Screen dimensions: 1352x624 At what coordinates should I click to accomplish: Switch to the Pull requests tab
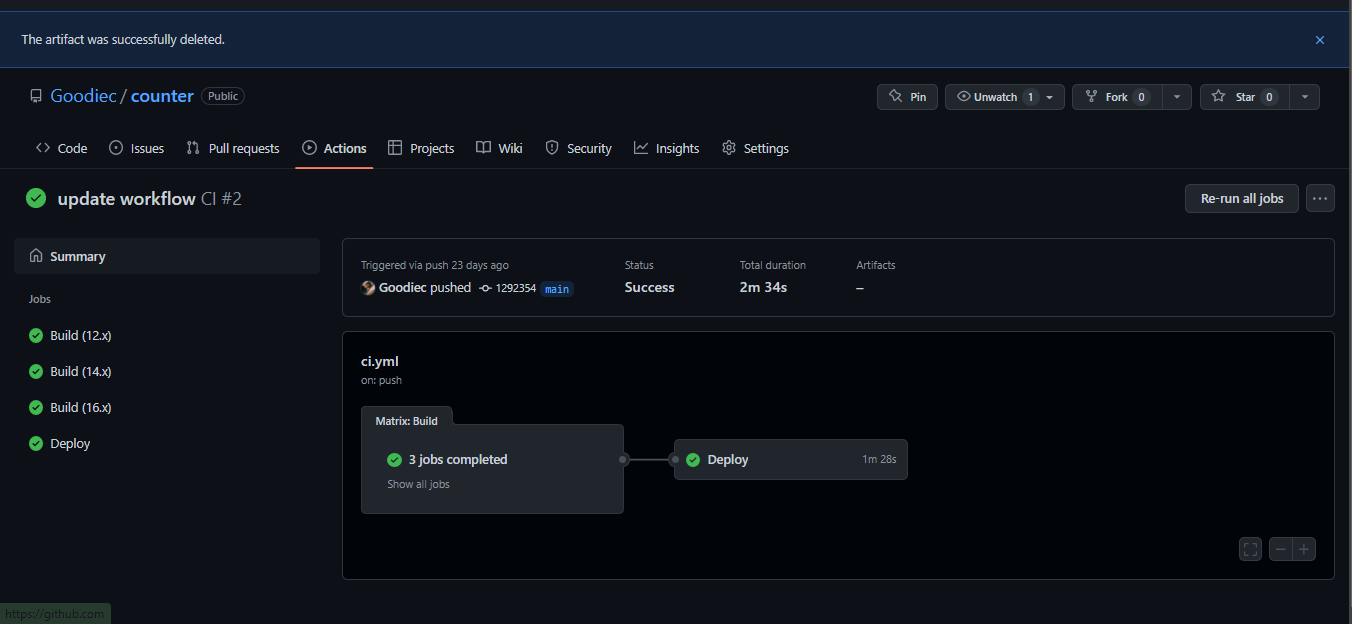point(233,148)
